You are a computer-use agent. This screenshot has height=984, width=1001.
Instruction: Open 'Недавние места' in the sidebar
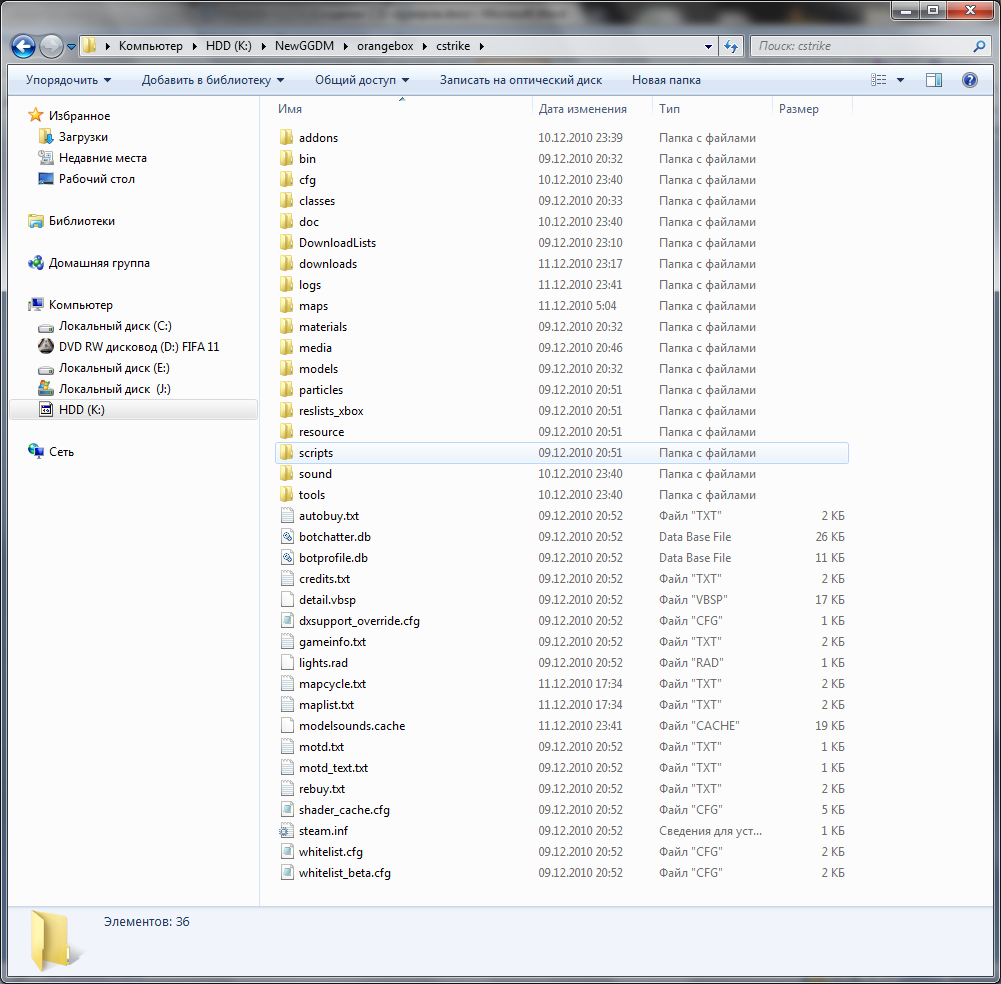click(x=103, y=158)
